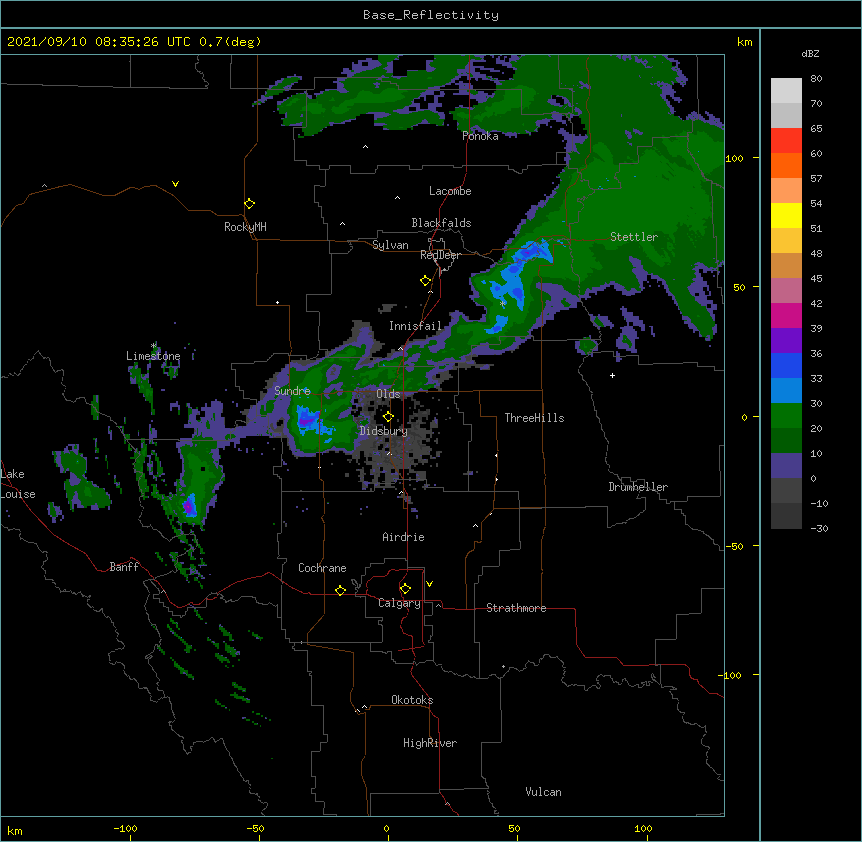Click the asterisk inside the blue echo near Stettler

(502, 303)
